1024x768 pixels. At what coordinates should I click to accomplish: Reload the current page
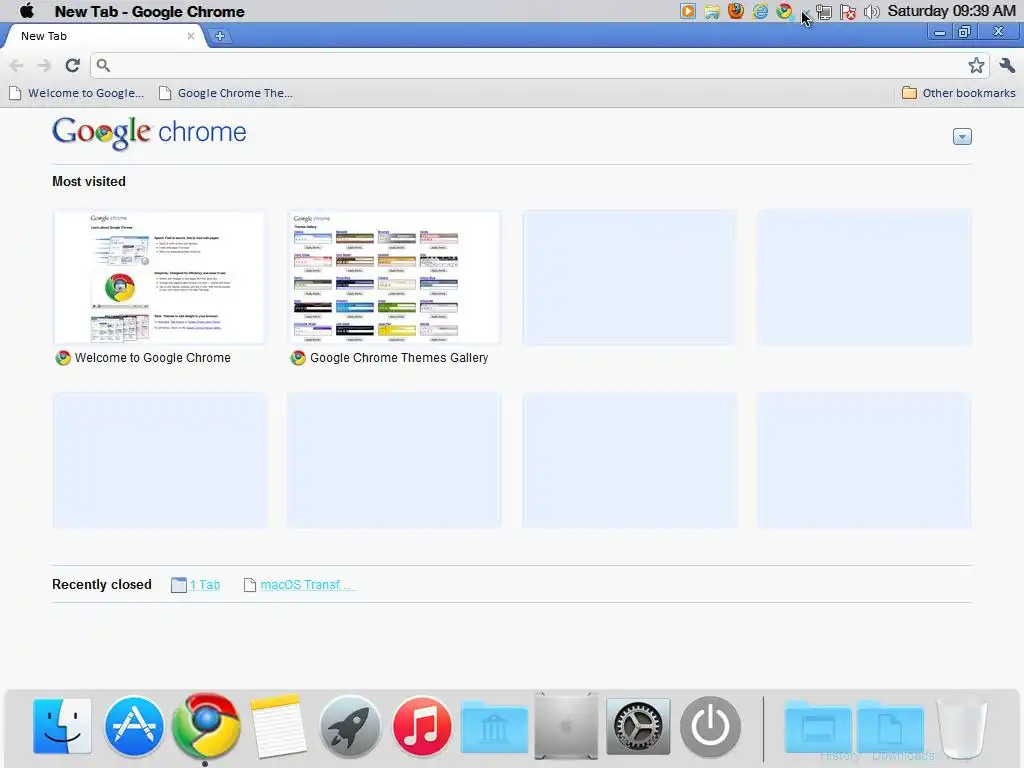point(72,65)
